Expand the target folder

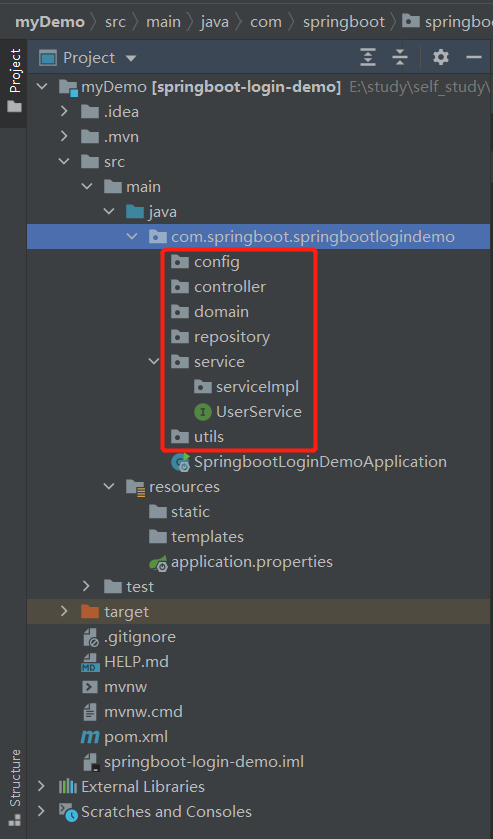[x=64, y=611]
